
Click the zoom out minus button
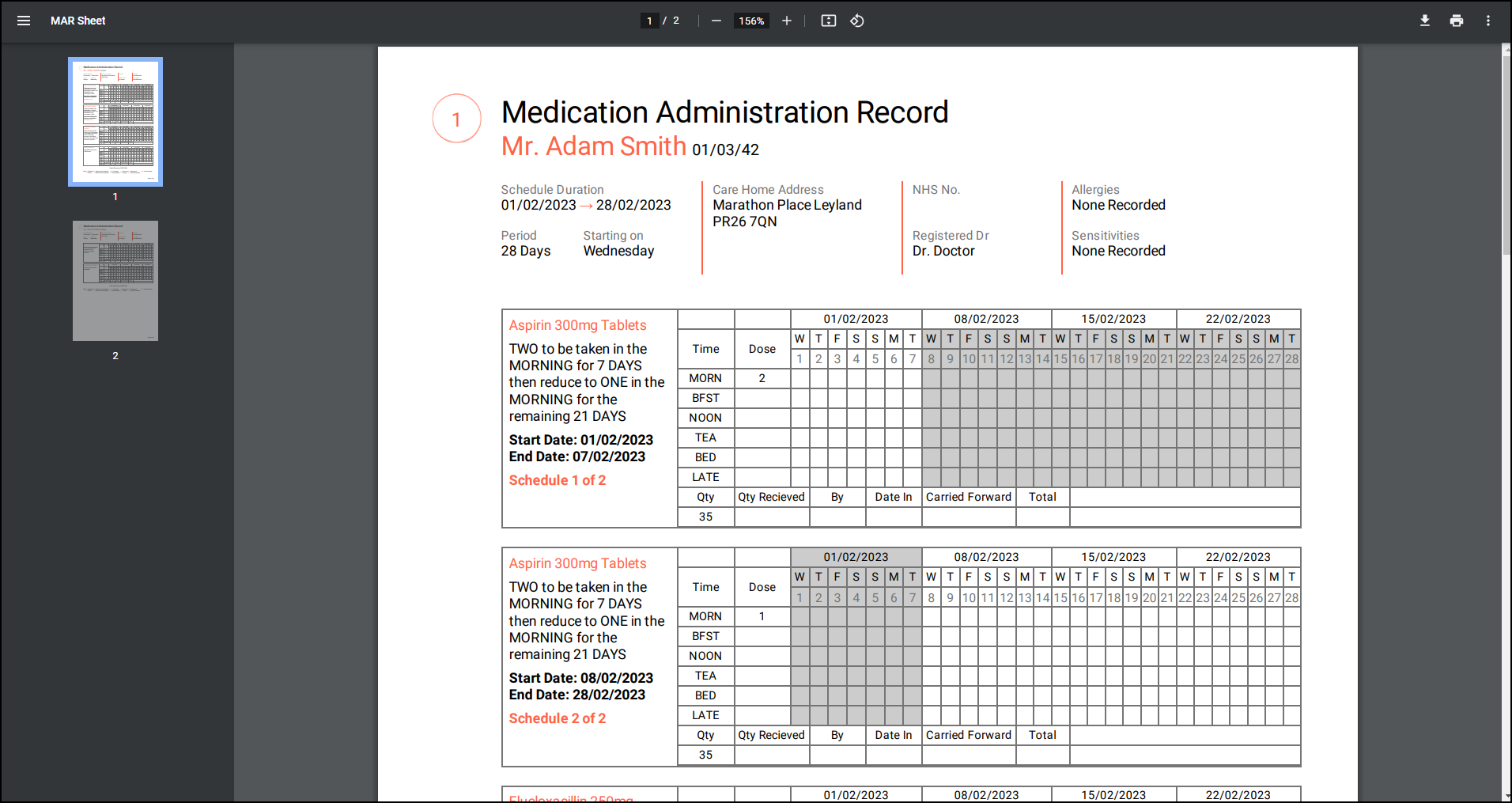[x=716, y=21]
